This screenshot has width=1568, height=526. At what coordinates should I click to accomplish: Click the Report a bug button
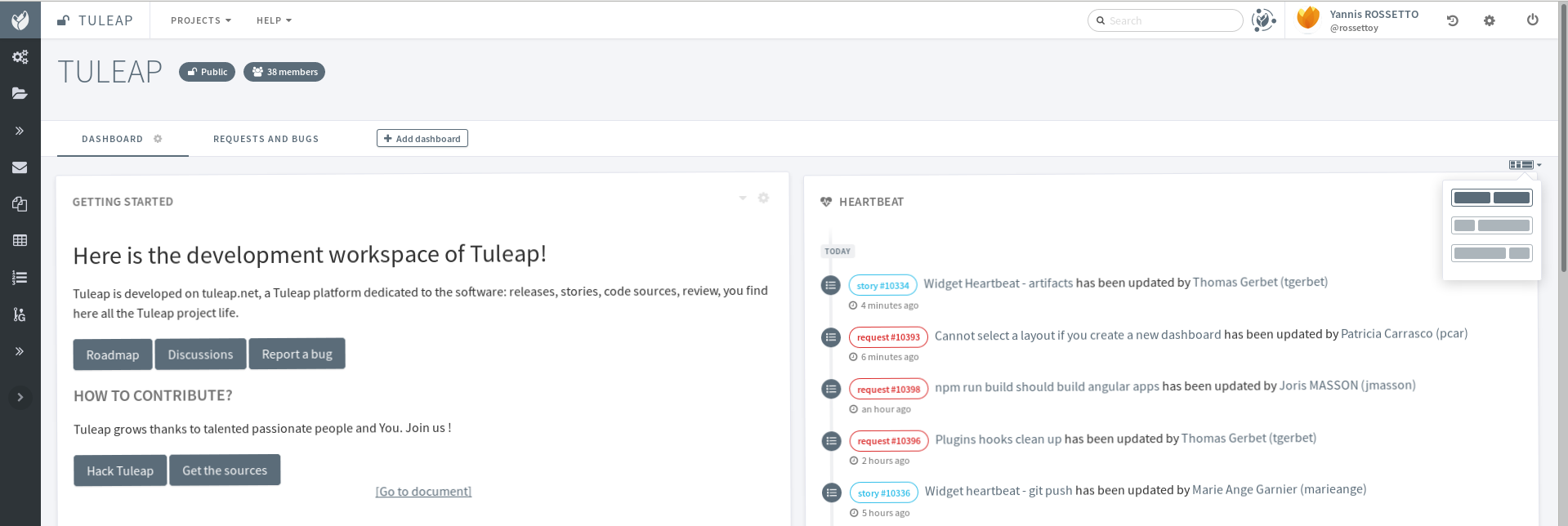tap(297, 354)
